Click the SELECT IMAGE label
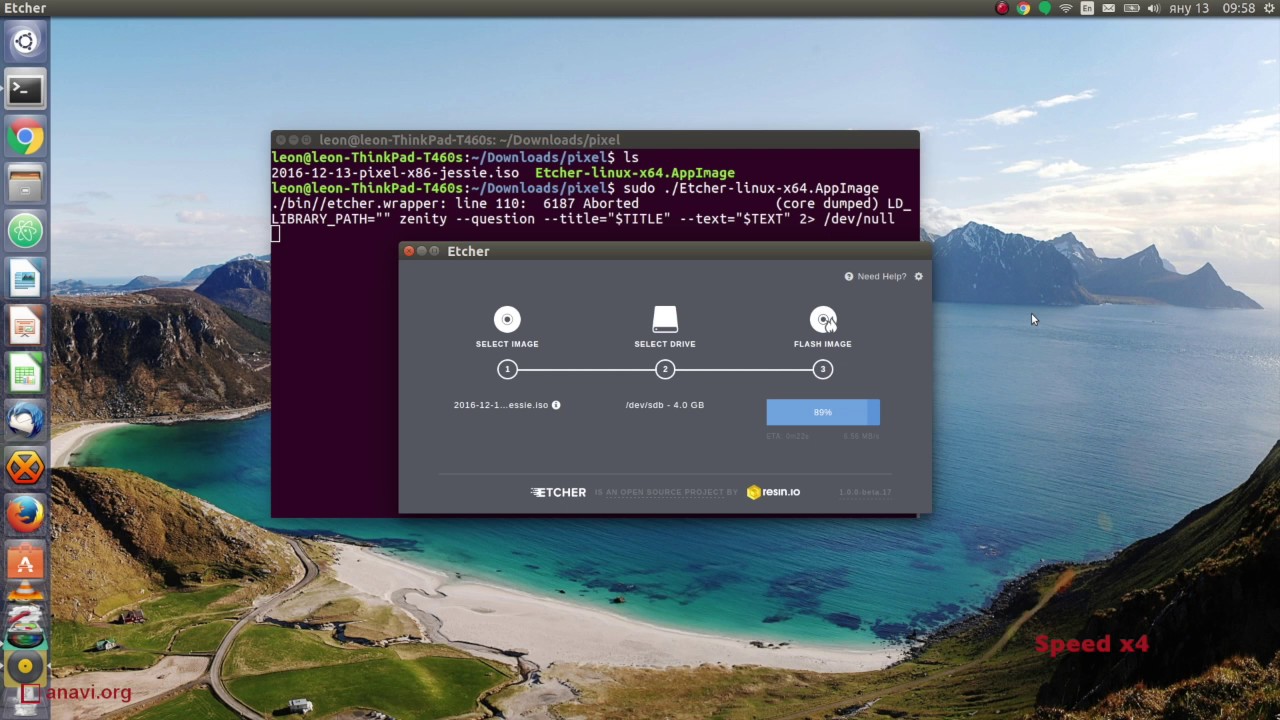Image resolution: width=1280 pixels, height=720 pixels. [x=507, y=344]
